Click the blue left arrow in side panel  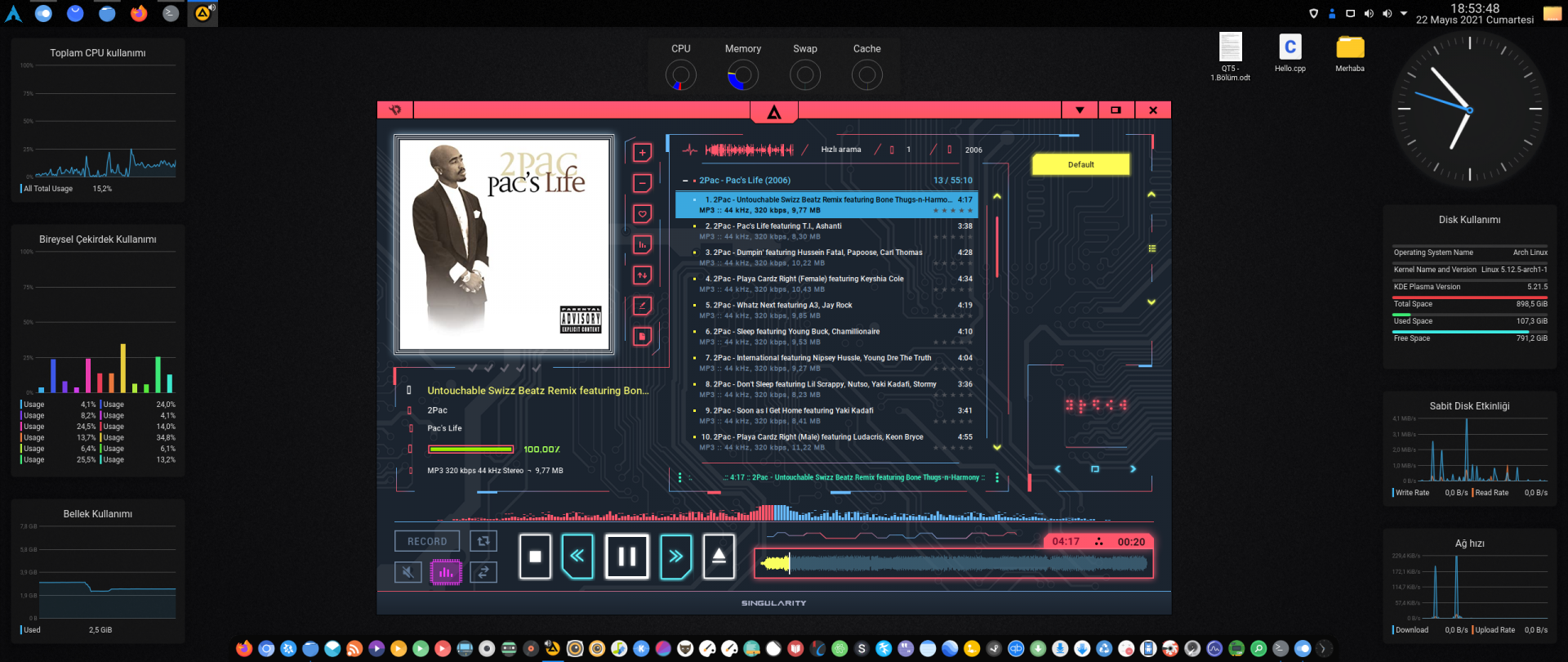[1058, 469]
